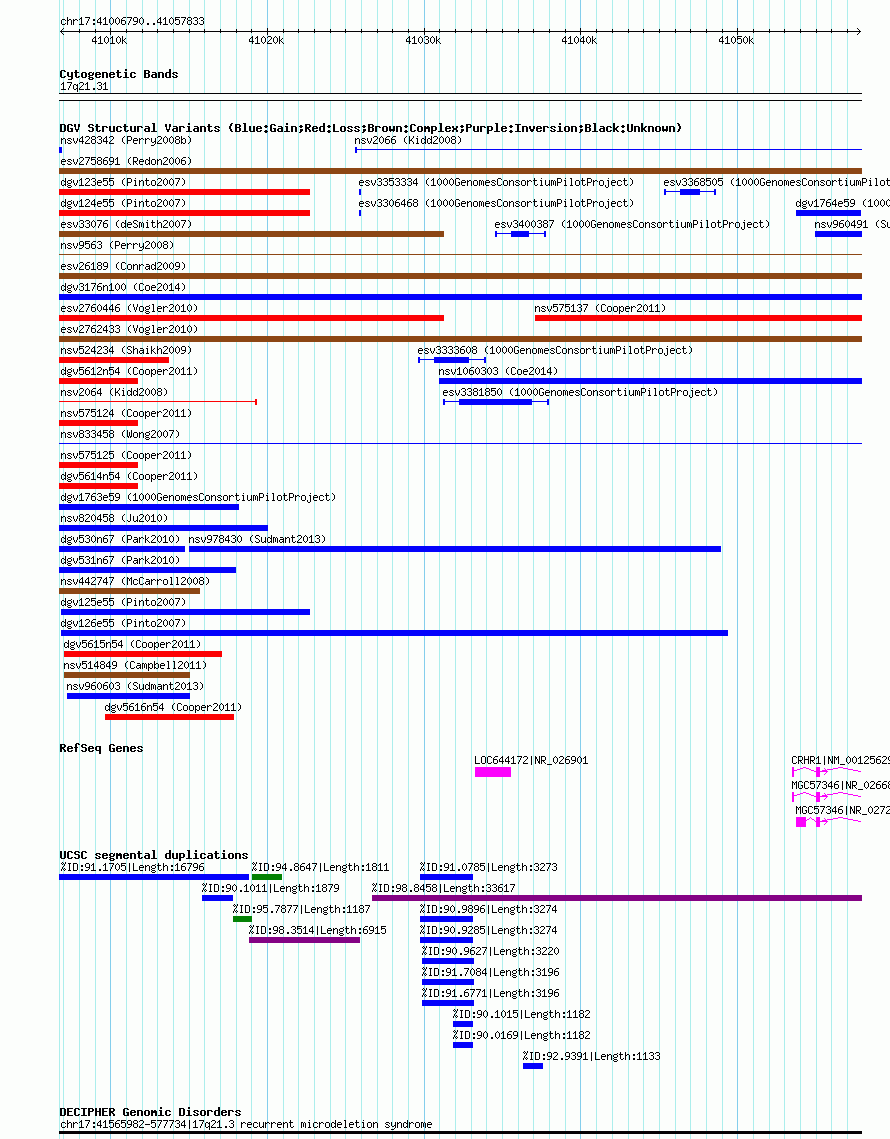The width and height of the screenshot is (890, 1139).
Task: Click nsv833458 (Wong2007) label
Action: tap(120, 435)
